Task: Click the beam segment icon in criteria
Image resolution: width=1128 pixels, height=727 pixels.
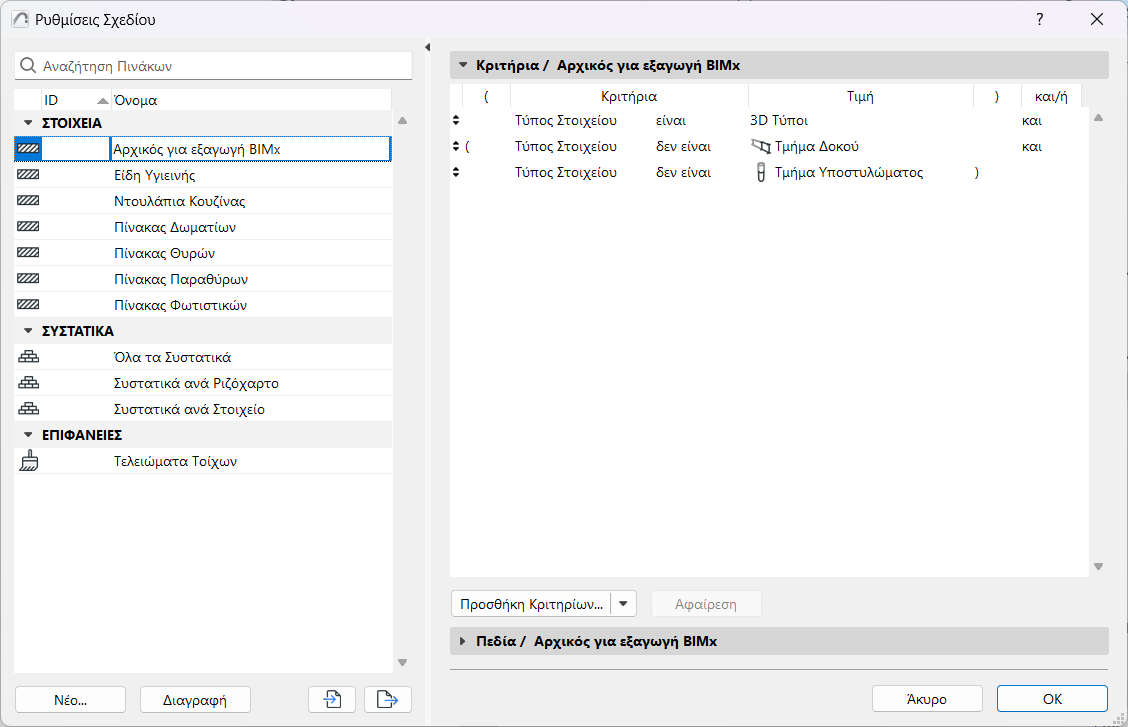Action: (x=760, y=146)
